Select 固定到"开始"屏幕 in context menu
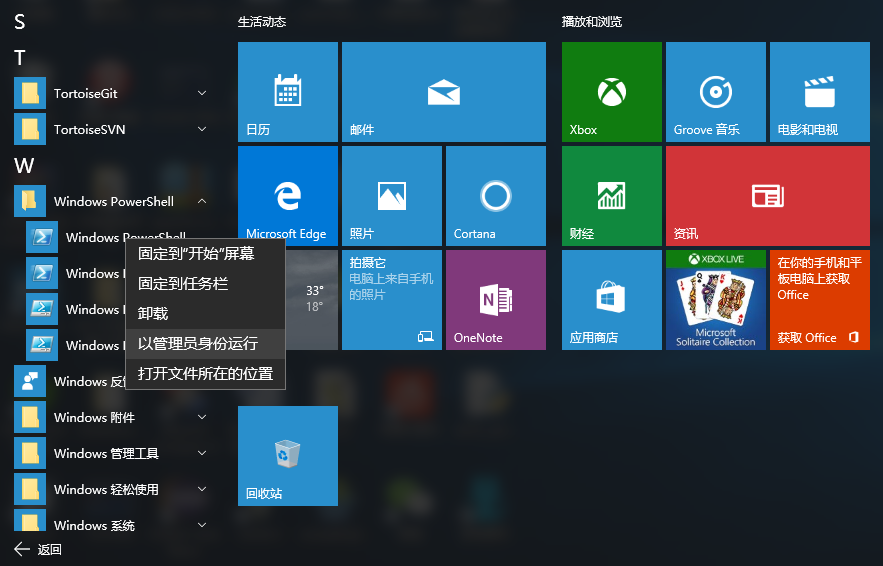 (x=205, y=253)
